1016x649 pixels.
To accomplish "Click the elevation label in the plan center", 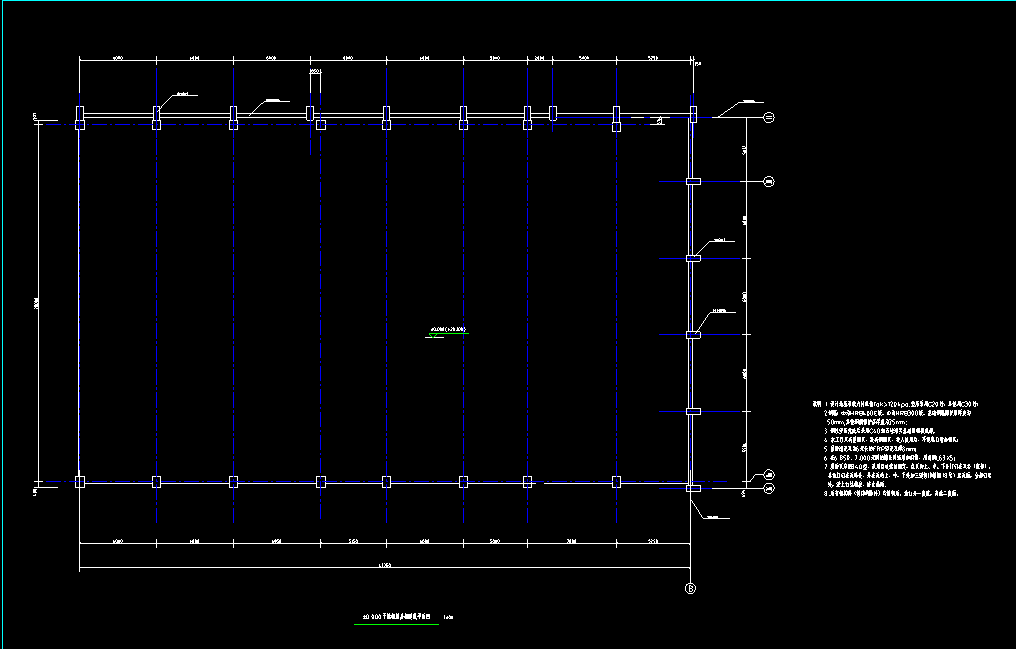I will coord(449,329).
